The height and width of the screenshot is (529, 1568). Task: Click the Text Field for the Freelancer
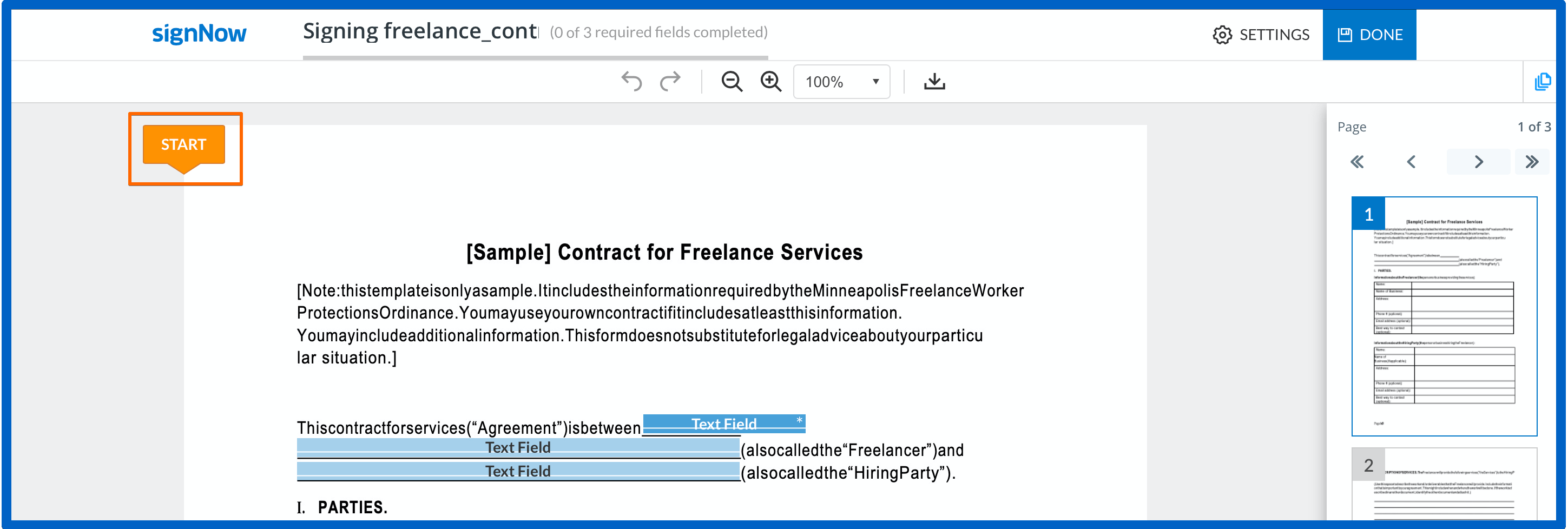[517, 448]
